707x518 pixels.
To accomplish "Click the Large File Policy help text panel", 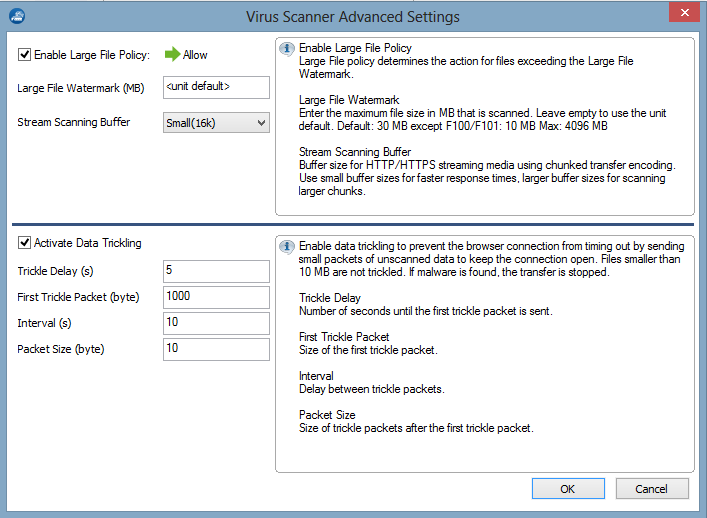I will (484, 125).
